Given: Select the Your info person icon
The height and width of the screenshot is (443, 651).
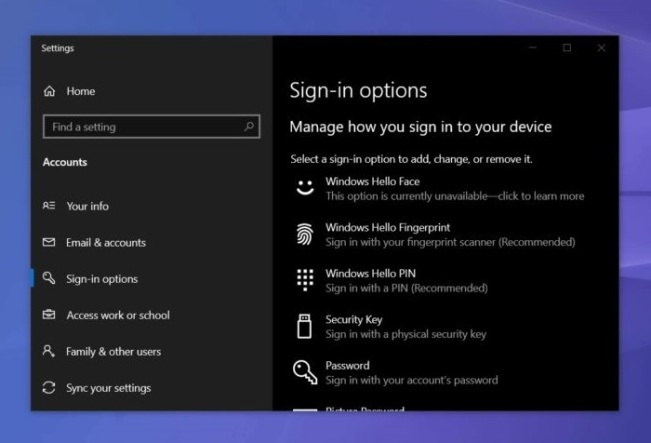Looking at the screenshot, I should tap(49, 206).
